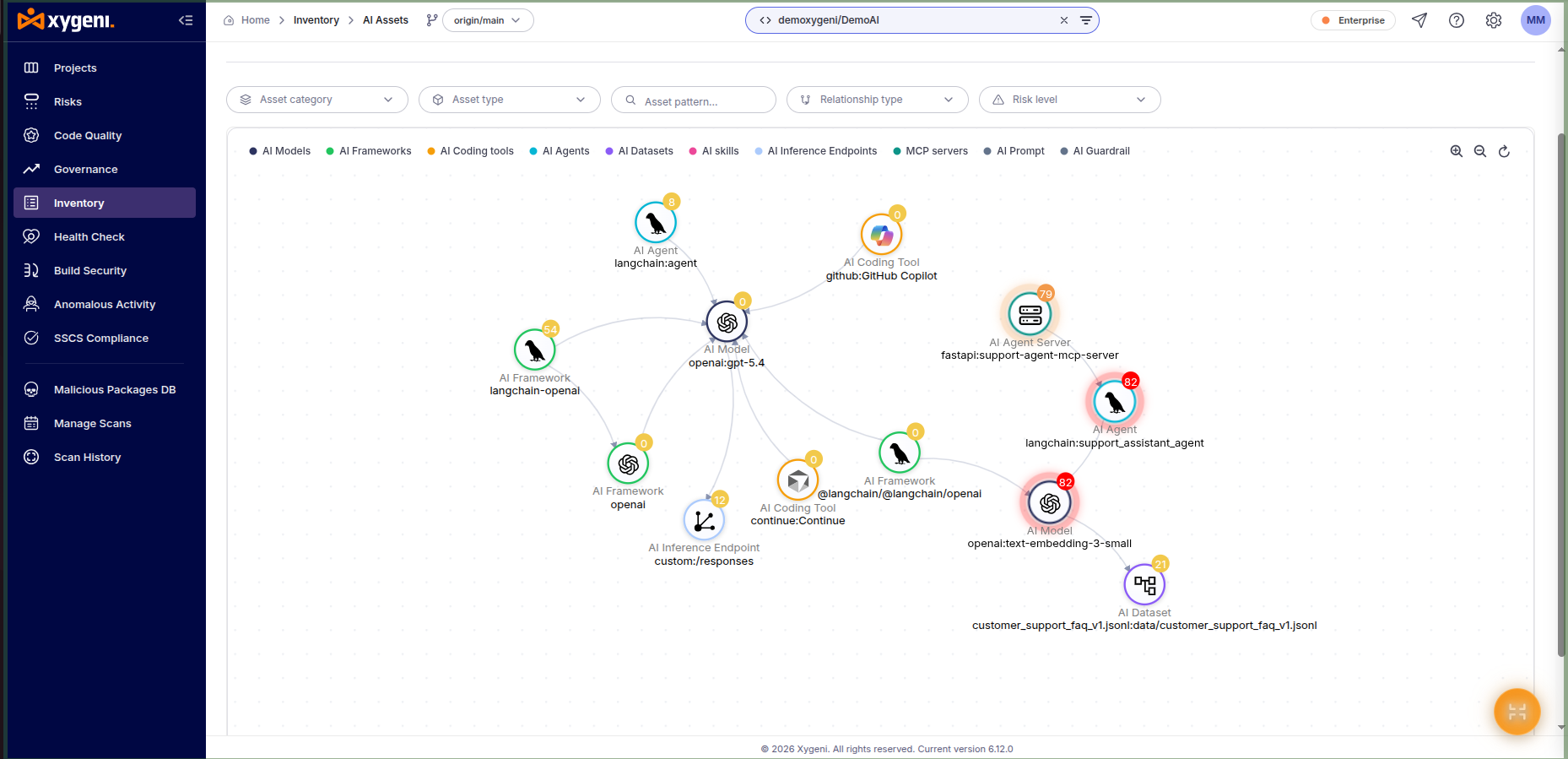This screenshot has width=1568, height=759.
Task: Click the Scan History icon
Action: coord(31,457)
